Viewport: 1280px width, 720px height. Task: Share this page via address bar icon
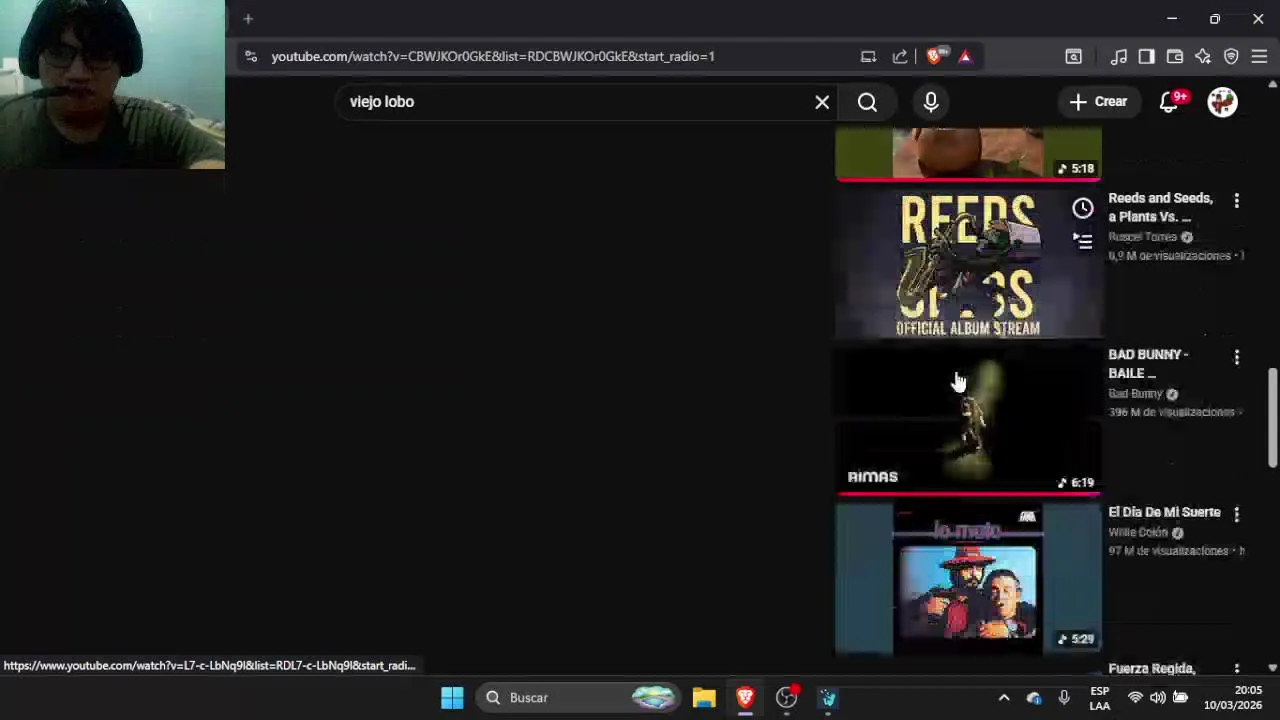coord(900,57)
